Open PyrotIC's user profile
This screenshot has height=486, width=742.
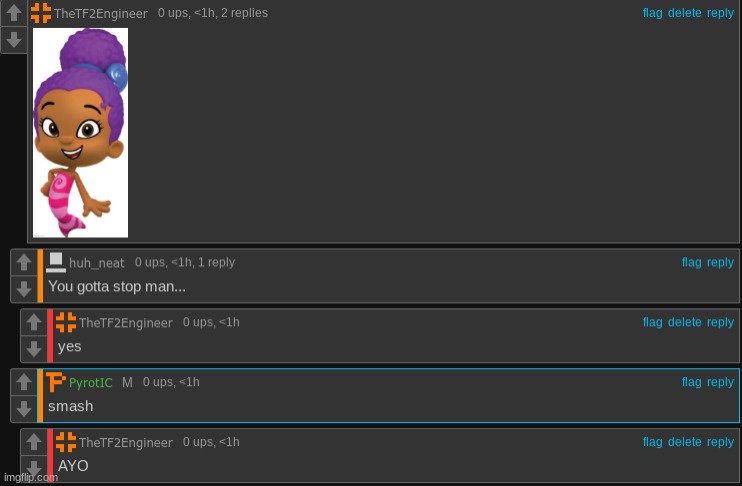(91, 382)
